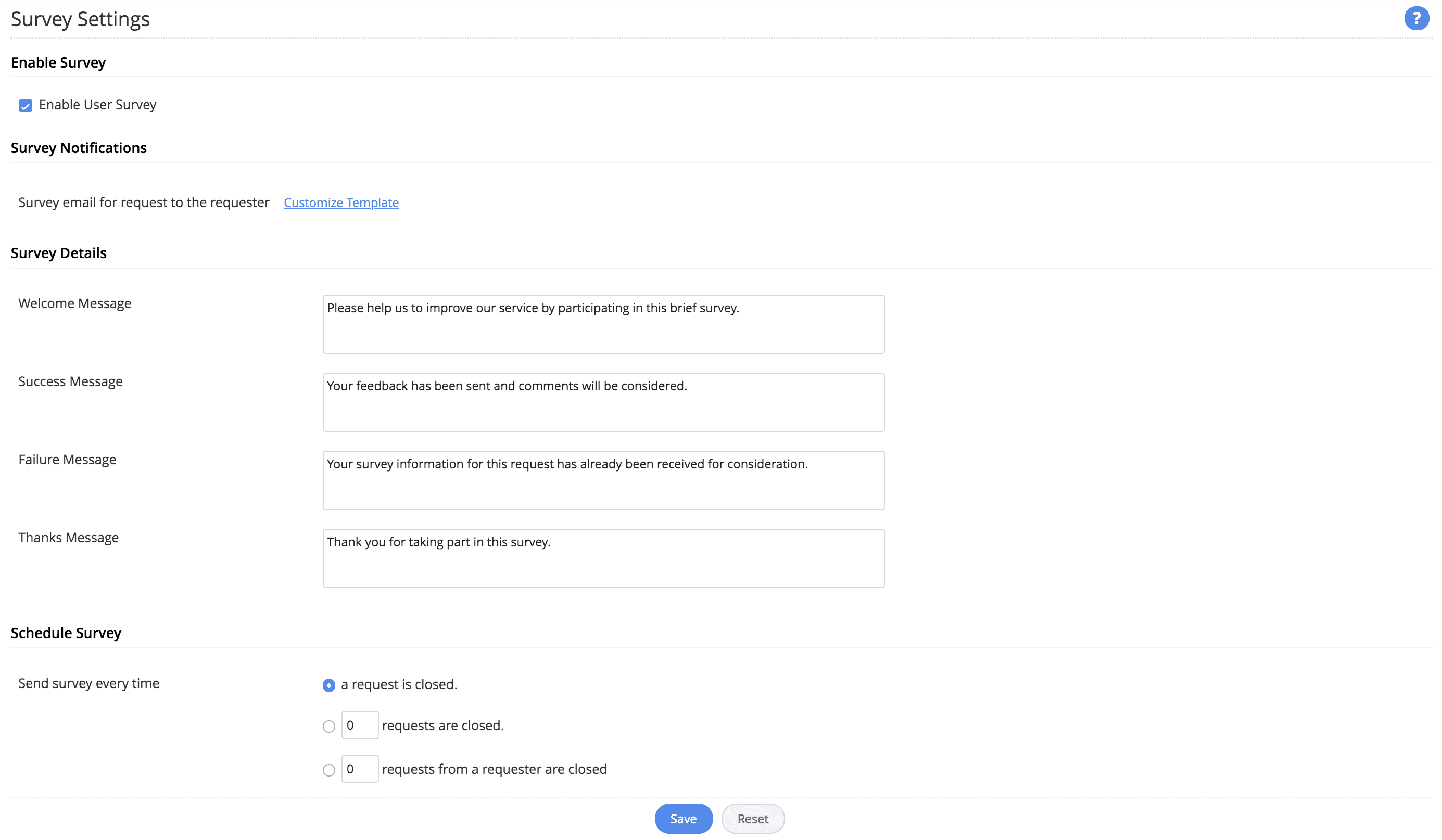The height and width of the screenshot is (840, 1442).
Task: Click inside the Failure Message text box
Action: click(603, 481)
